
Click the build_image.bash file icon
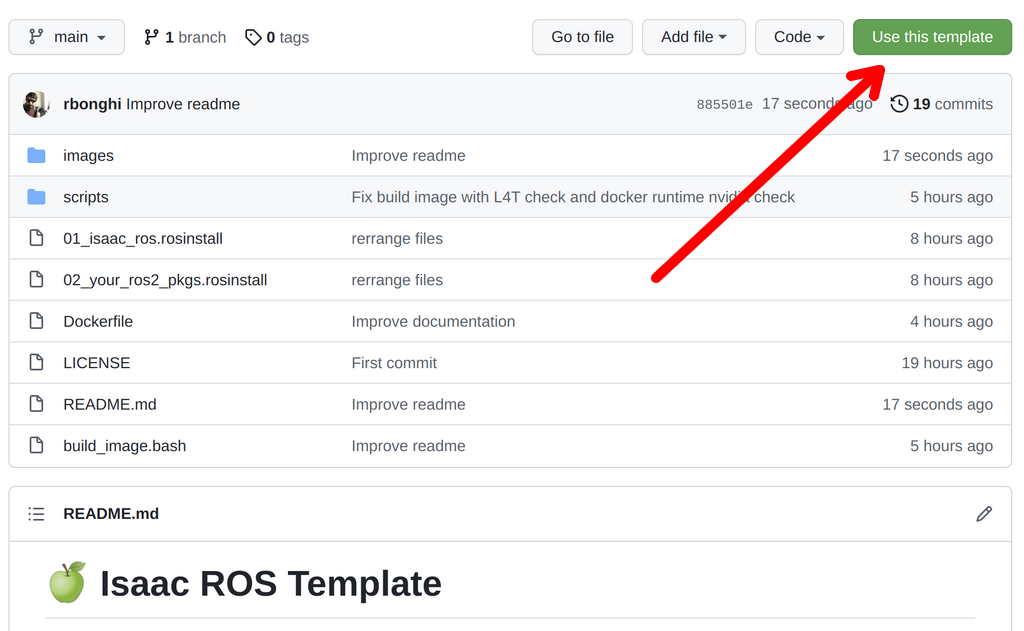click(37, 445)
